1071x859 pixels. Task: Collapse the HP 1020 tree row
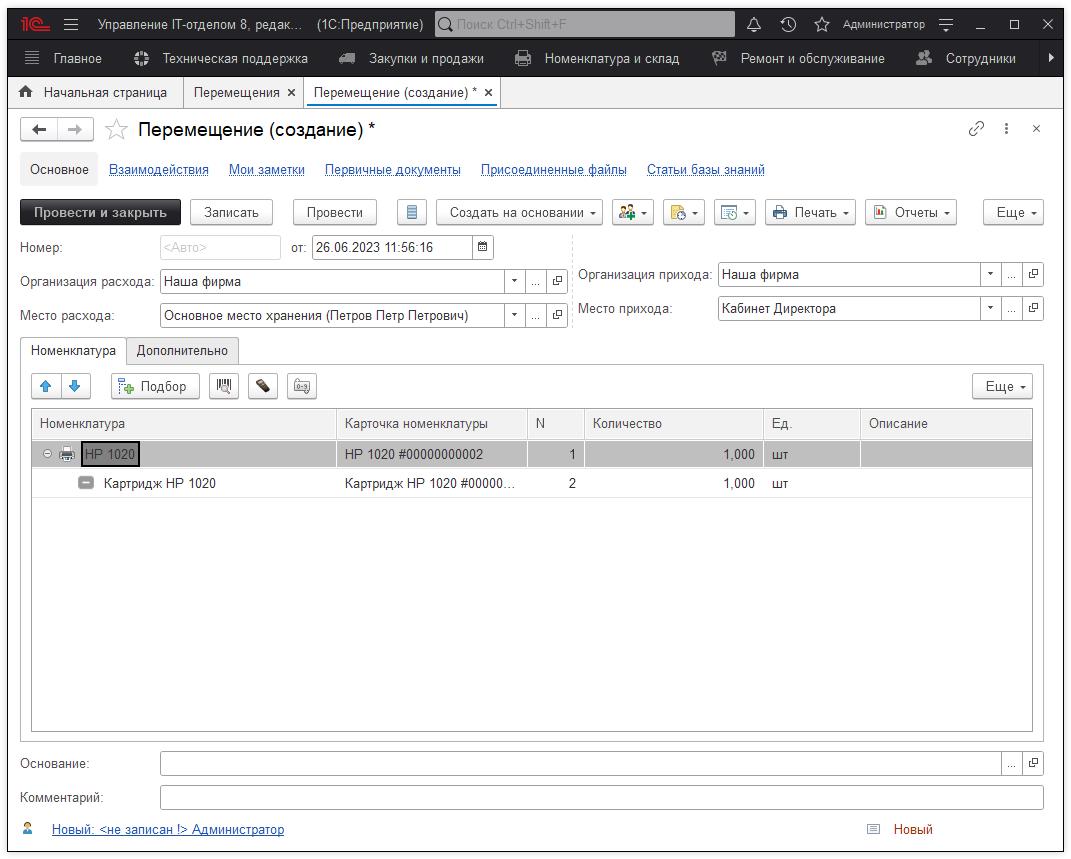(x=47, y=454)
